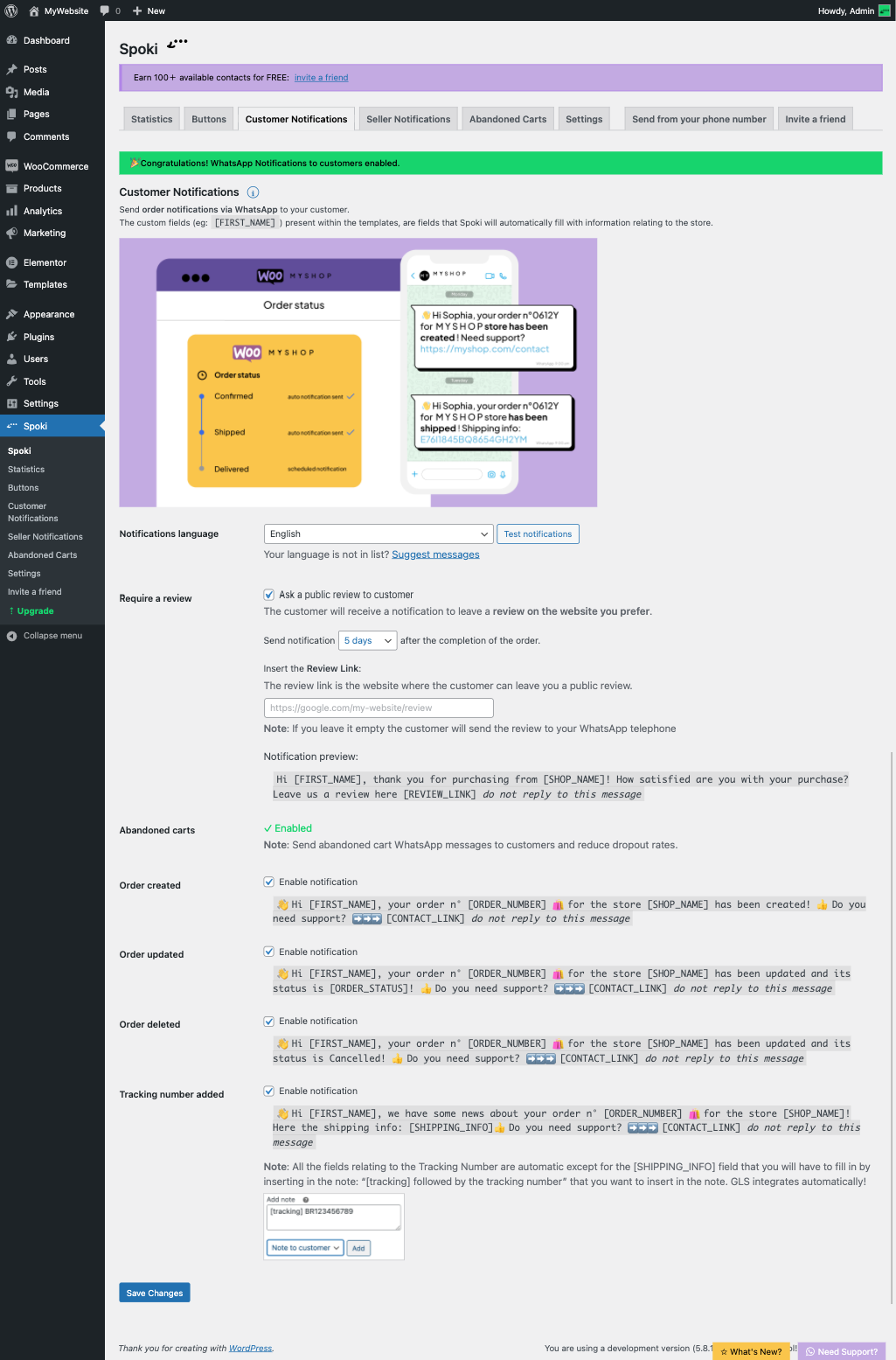Open Dashboard sidebar icon
The width and height of the screenshot is (896, 1360).
[11, 40]
